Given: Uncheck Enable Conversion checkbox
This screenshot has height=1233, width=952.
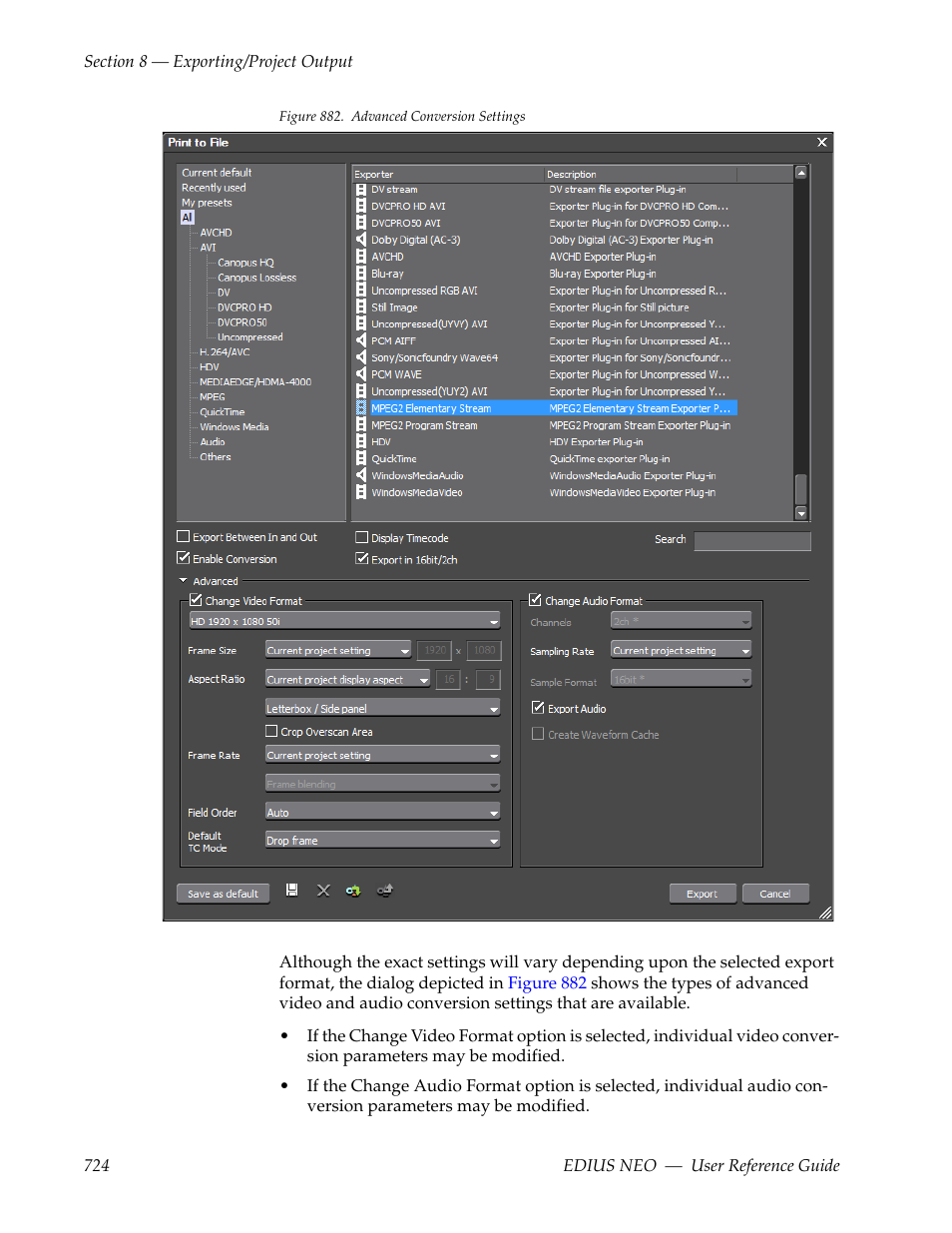Looking at the screenshot, I should 183,558.
